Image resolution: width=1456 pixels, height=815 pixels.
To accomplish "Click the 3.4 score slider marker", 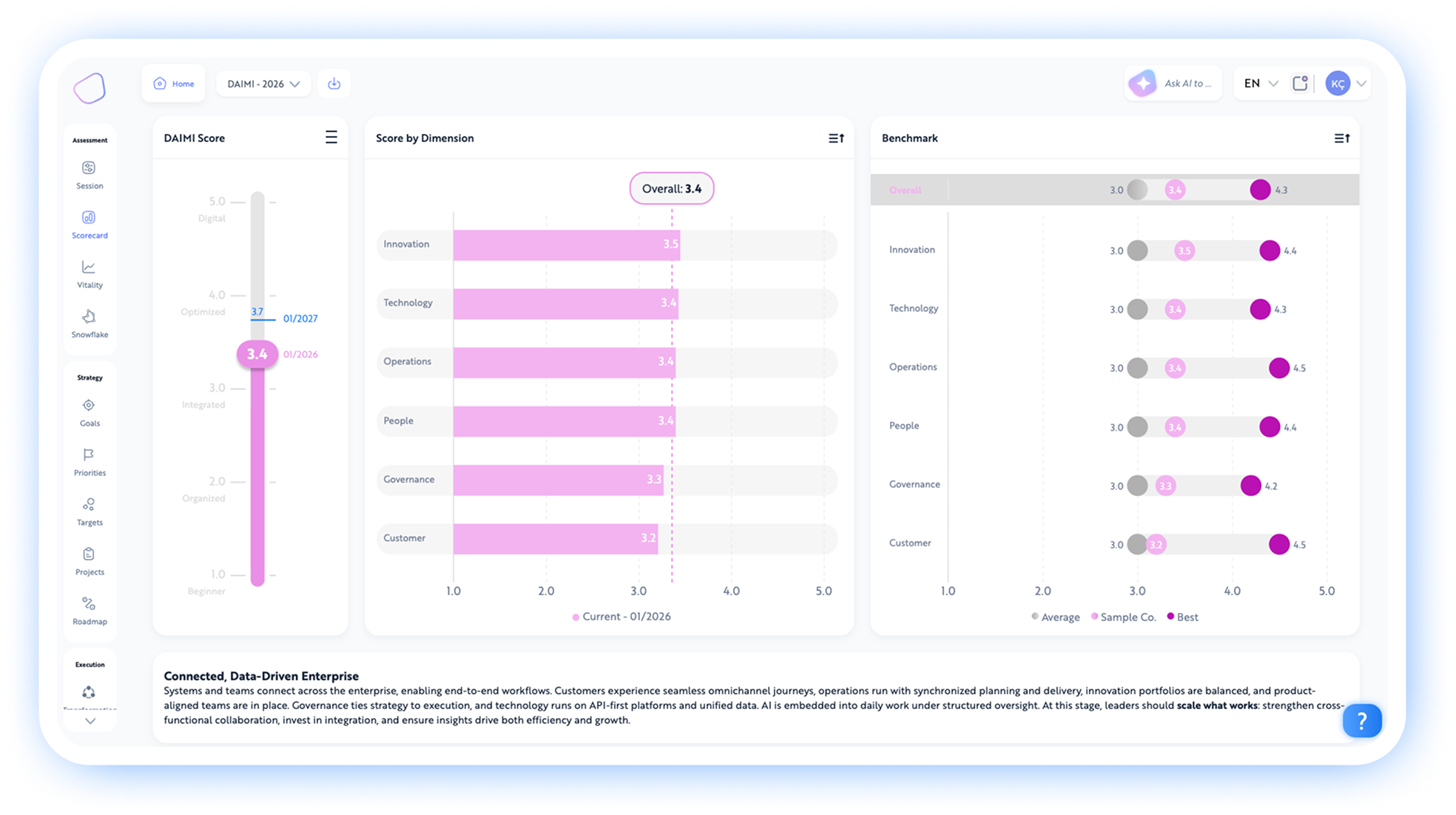I will 257,355.
